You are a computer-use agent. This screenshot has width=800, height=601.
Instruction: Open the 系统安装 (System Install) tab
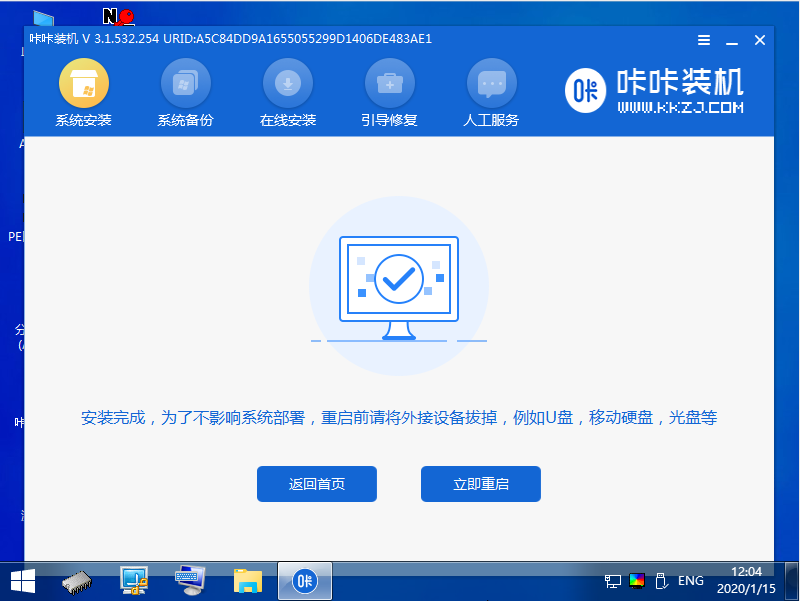[x=83, y=94]
